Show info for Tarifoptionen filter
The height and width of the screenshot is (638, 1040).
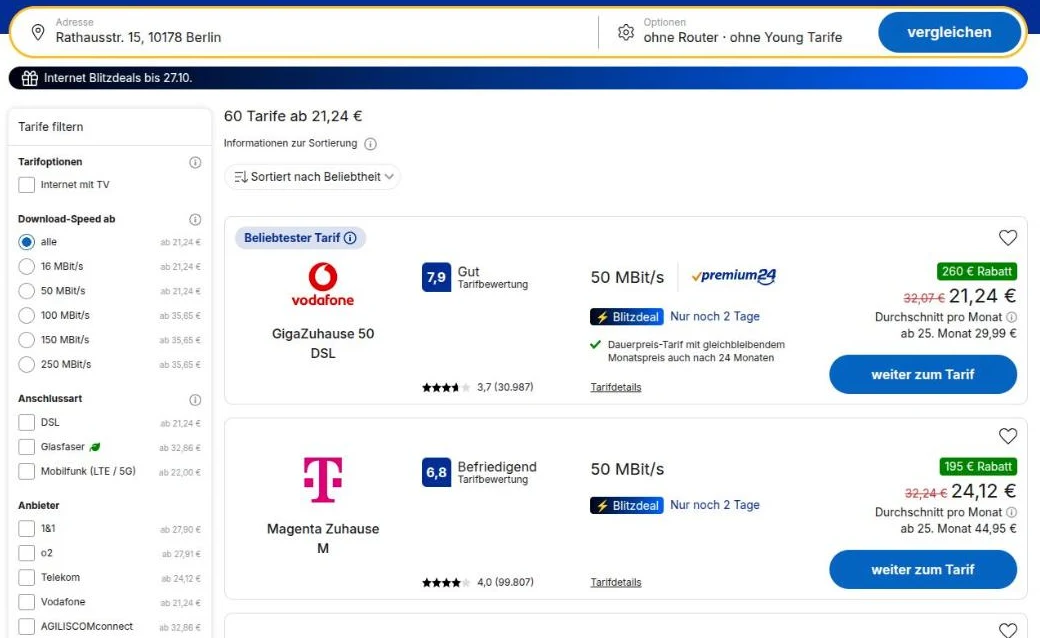coord(195,162)
